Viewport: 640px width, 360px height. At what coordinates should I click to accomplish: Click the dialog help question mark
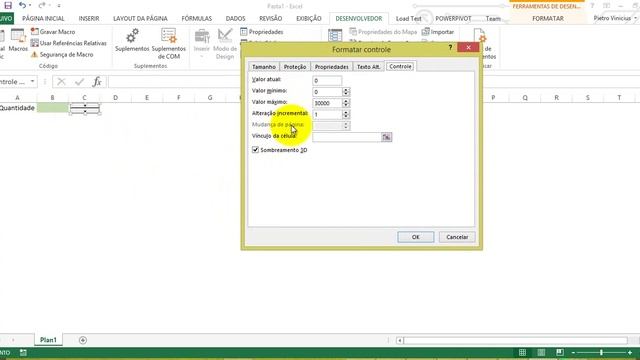coord(450,47)
